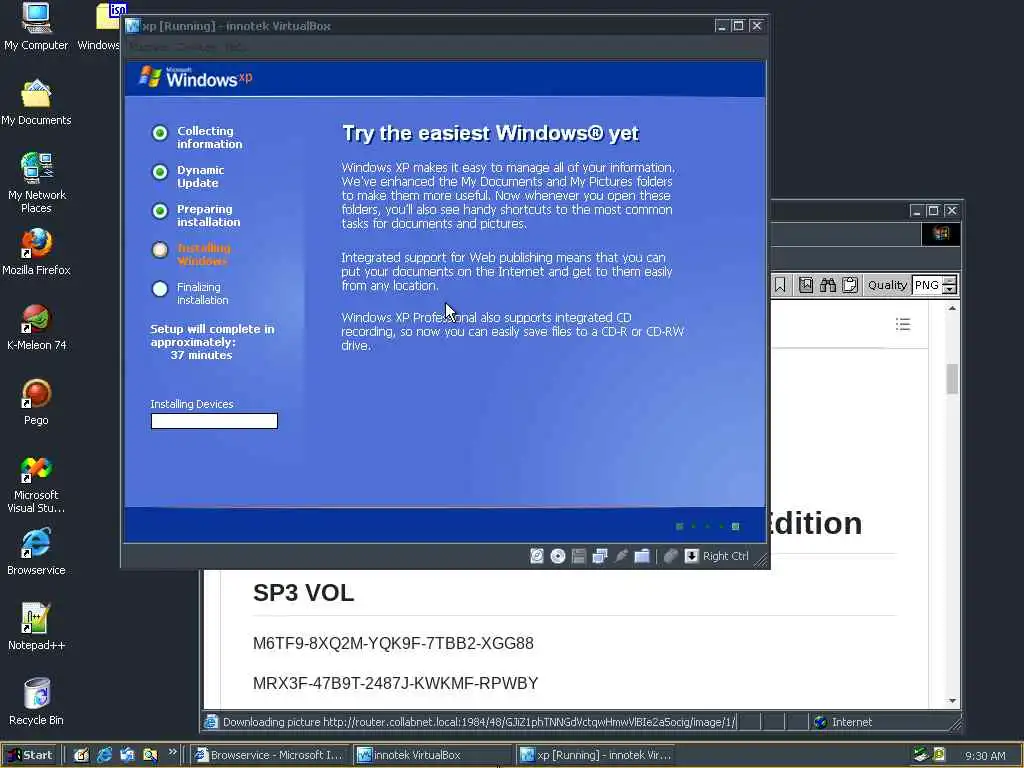Screen dimensions: 1024x768
Task: Open Microsoft Visual Studio desktop shortcut
Action: [36, 485]
